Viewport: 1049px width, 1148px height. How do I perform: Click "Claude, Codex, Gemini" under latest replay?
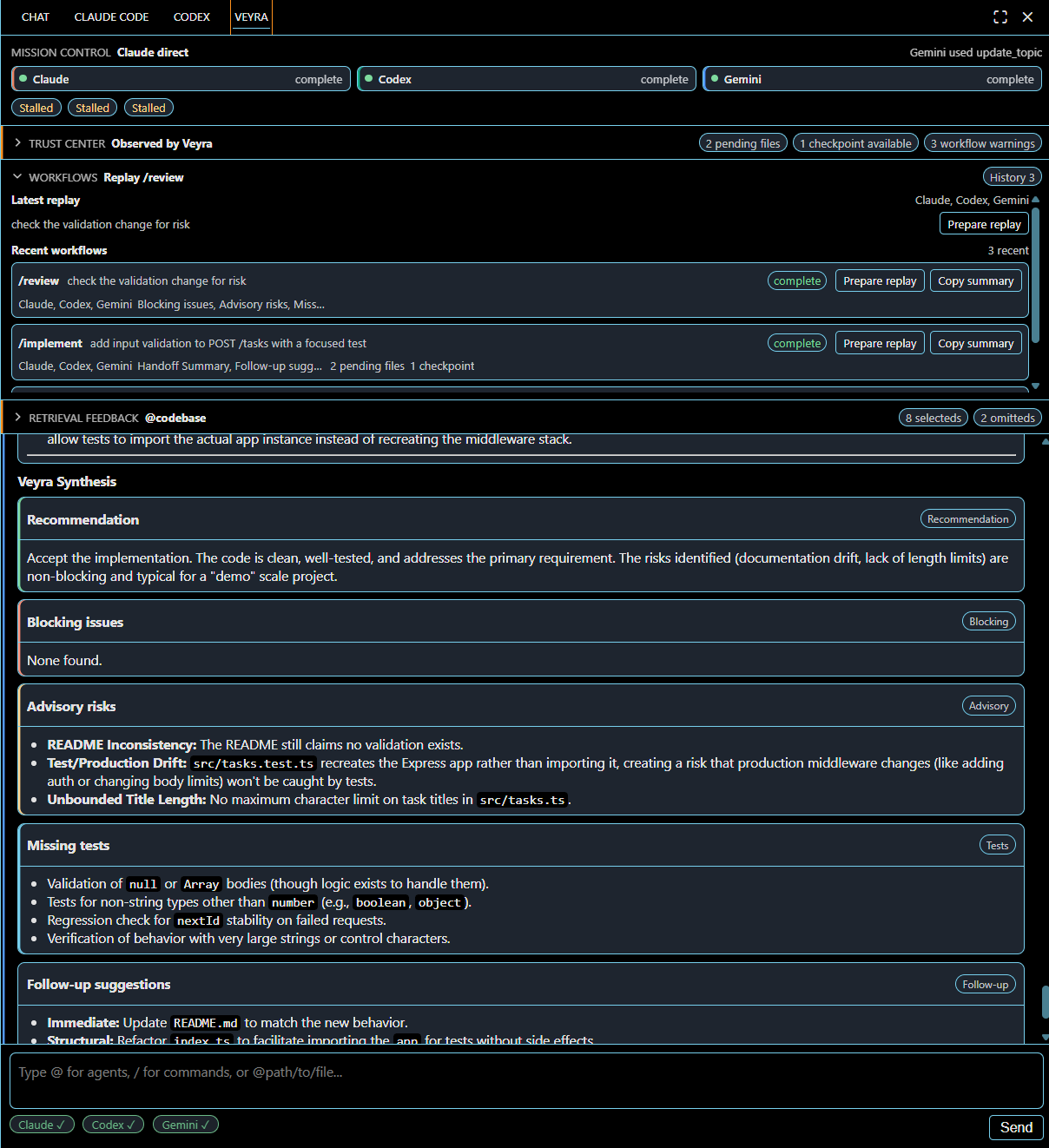tap(972, 200)
